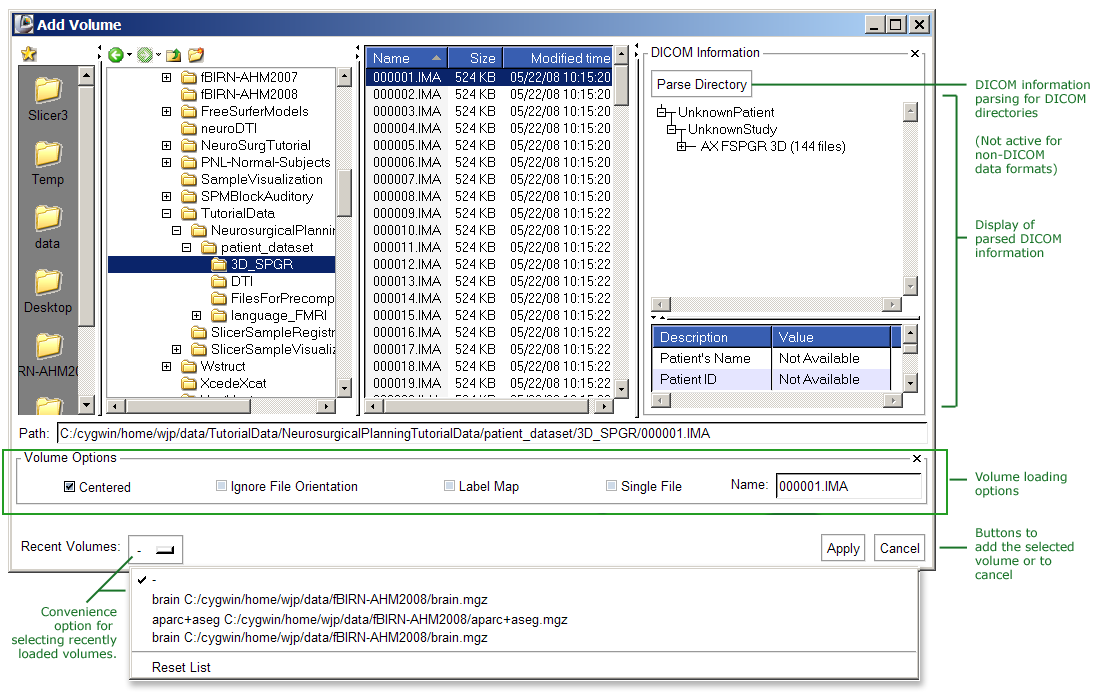Screen dimensions: 1099x692
Task: Go back with the green arrow
Action: 116,55
